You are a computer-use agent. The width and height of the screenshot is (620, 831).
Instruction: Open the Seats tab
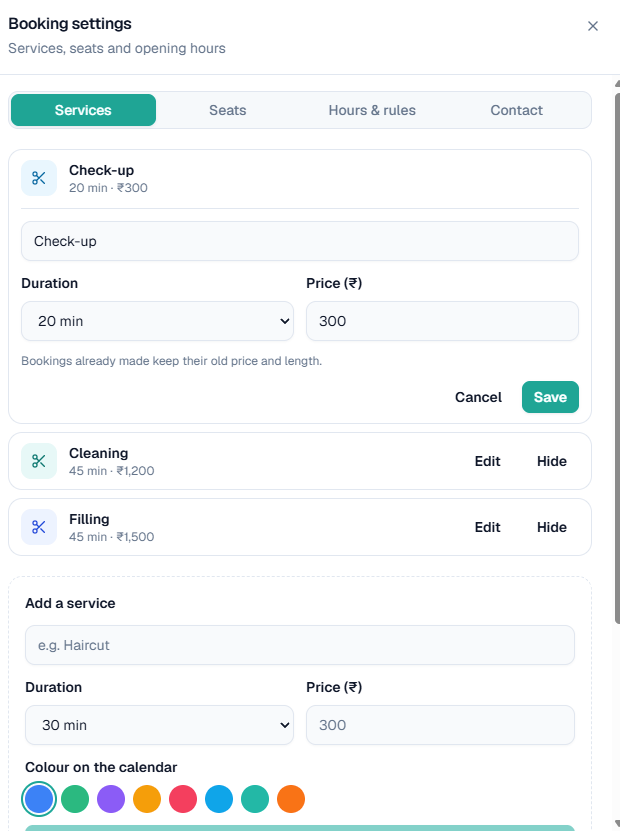[228, 110]
